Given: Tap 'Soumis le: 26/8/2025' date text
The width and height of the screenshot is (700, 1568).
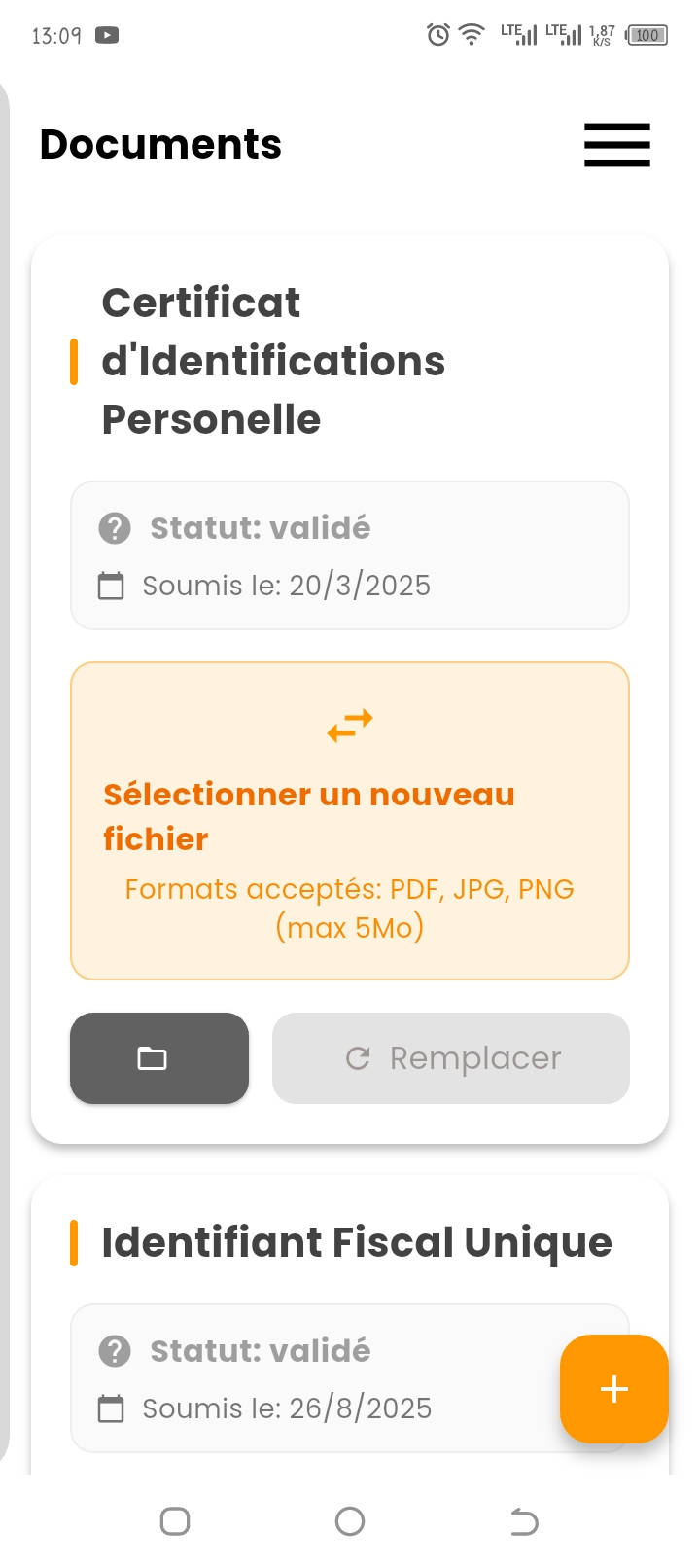Looking at the screenshot, I should [x=287, y=1408].
